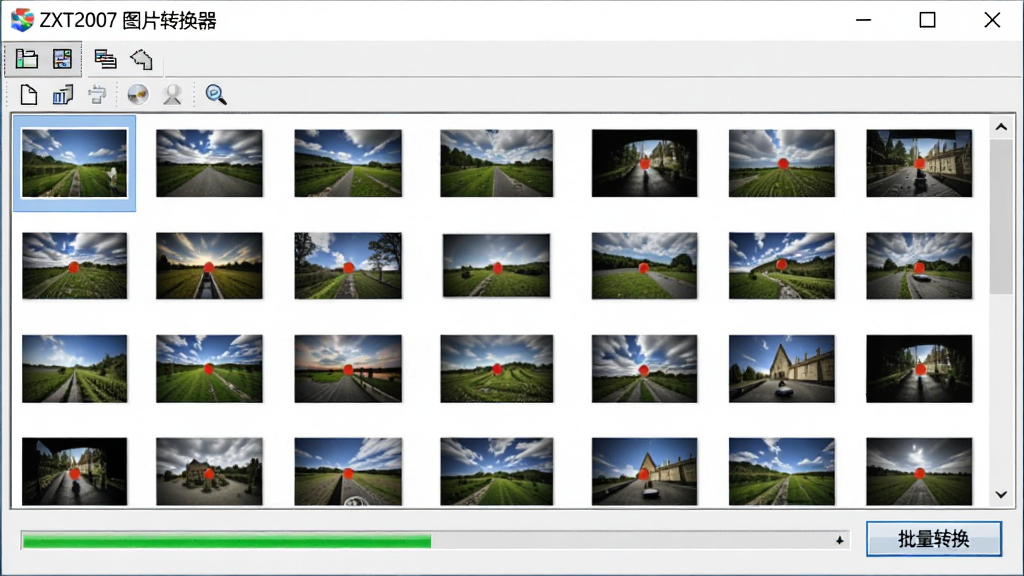The image size is (1024, 576).
Task: Select the highlighted first thumbnail in top row
Action: click(x=74, y=163)
